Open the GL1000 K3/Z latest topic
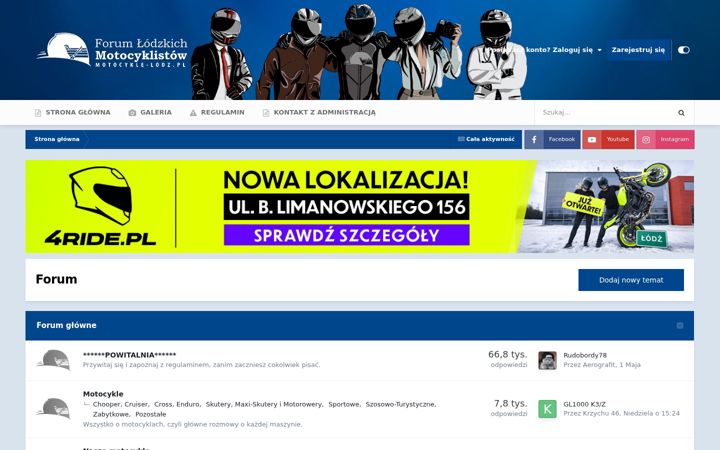 [585, 405]
